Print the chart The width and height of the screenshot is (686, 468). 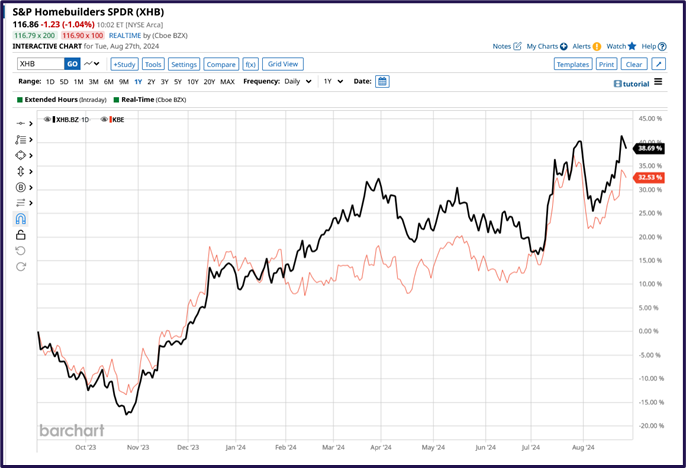point(606,64)
